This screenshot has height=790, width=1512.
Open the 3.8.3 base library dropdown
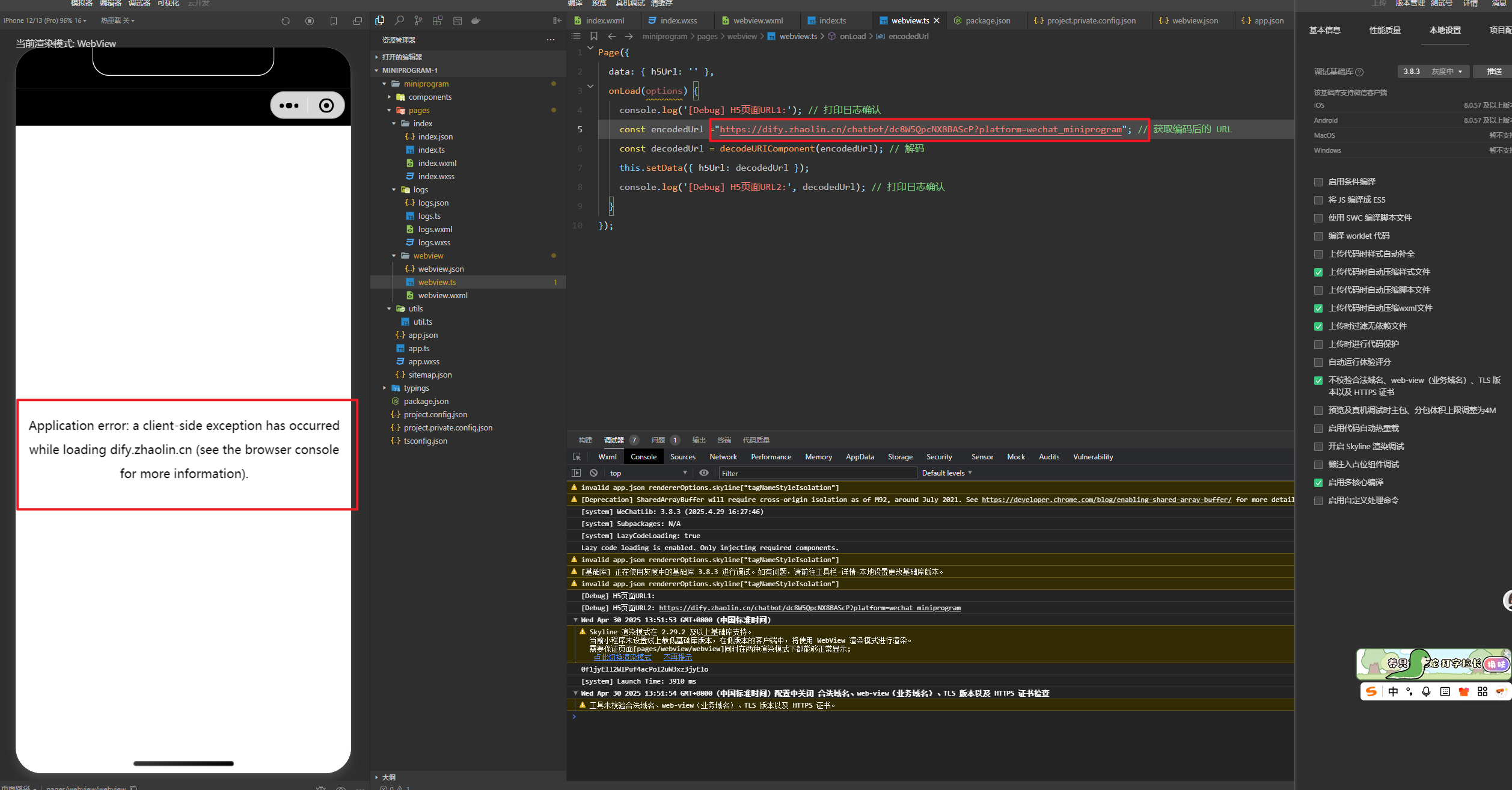pyautogui.click(x=1433, y=72)
